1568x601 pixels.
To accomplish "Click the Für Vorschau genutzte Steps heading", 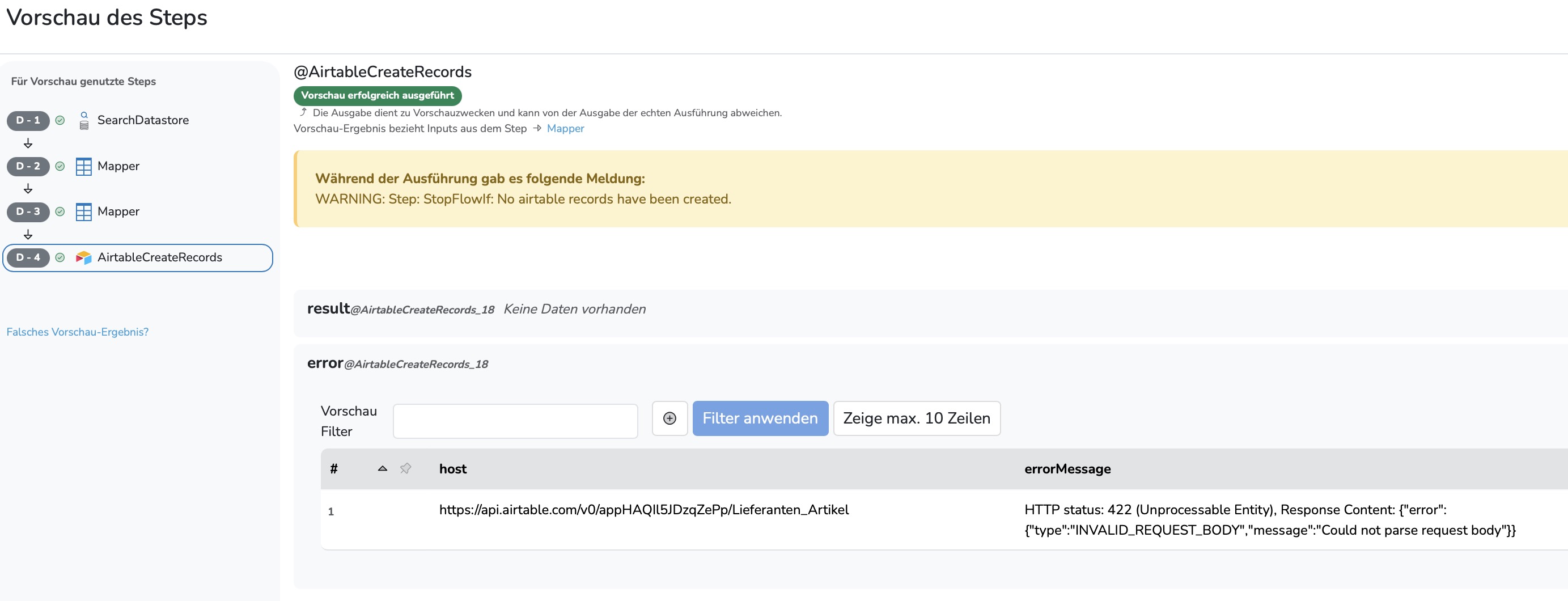I will point(83,82).
